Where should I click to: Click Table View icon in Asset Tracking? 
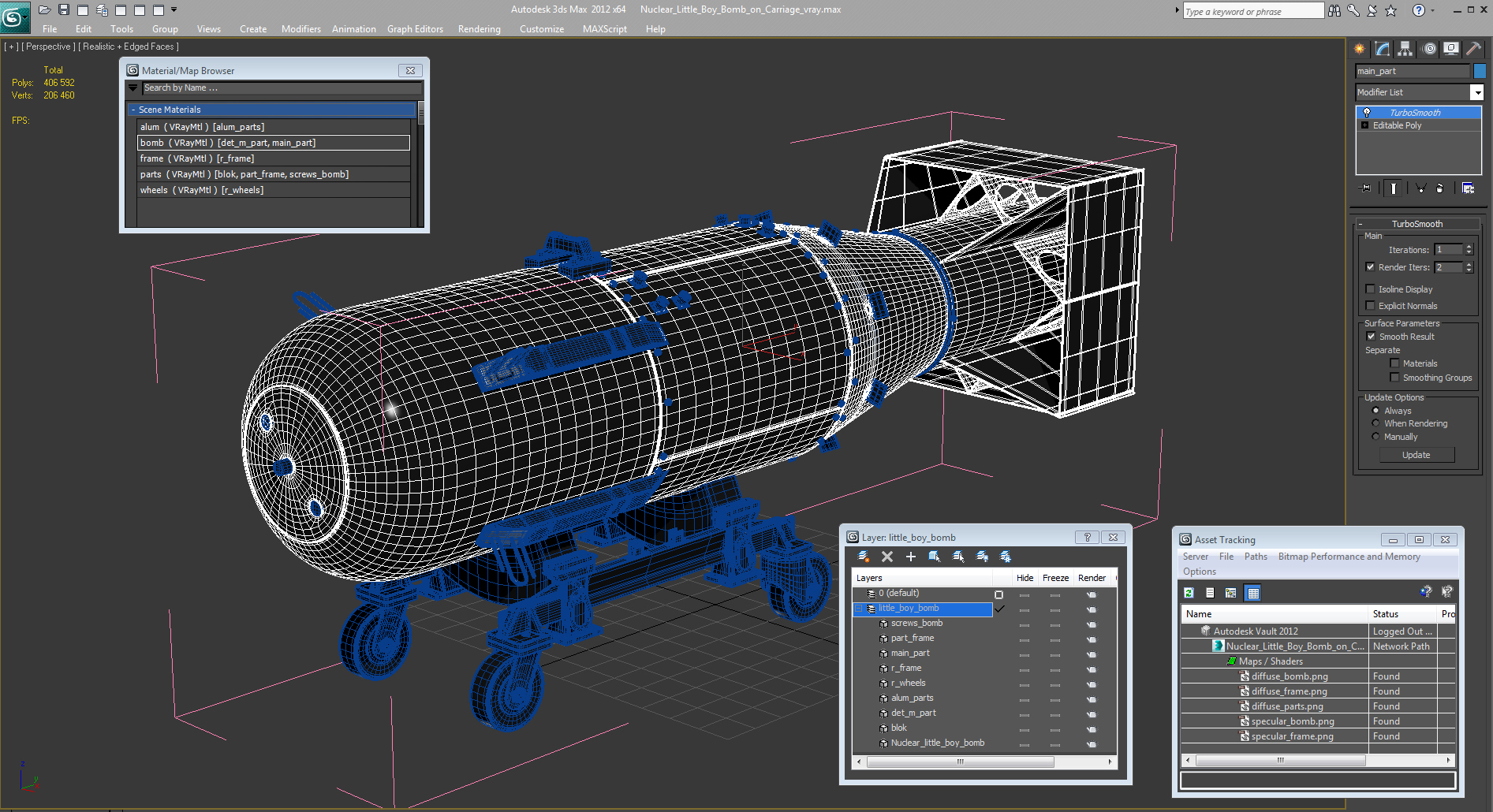[1253, 593]
